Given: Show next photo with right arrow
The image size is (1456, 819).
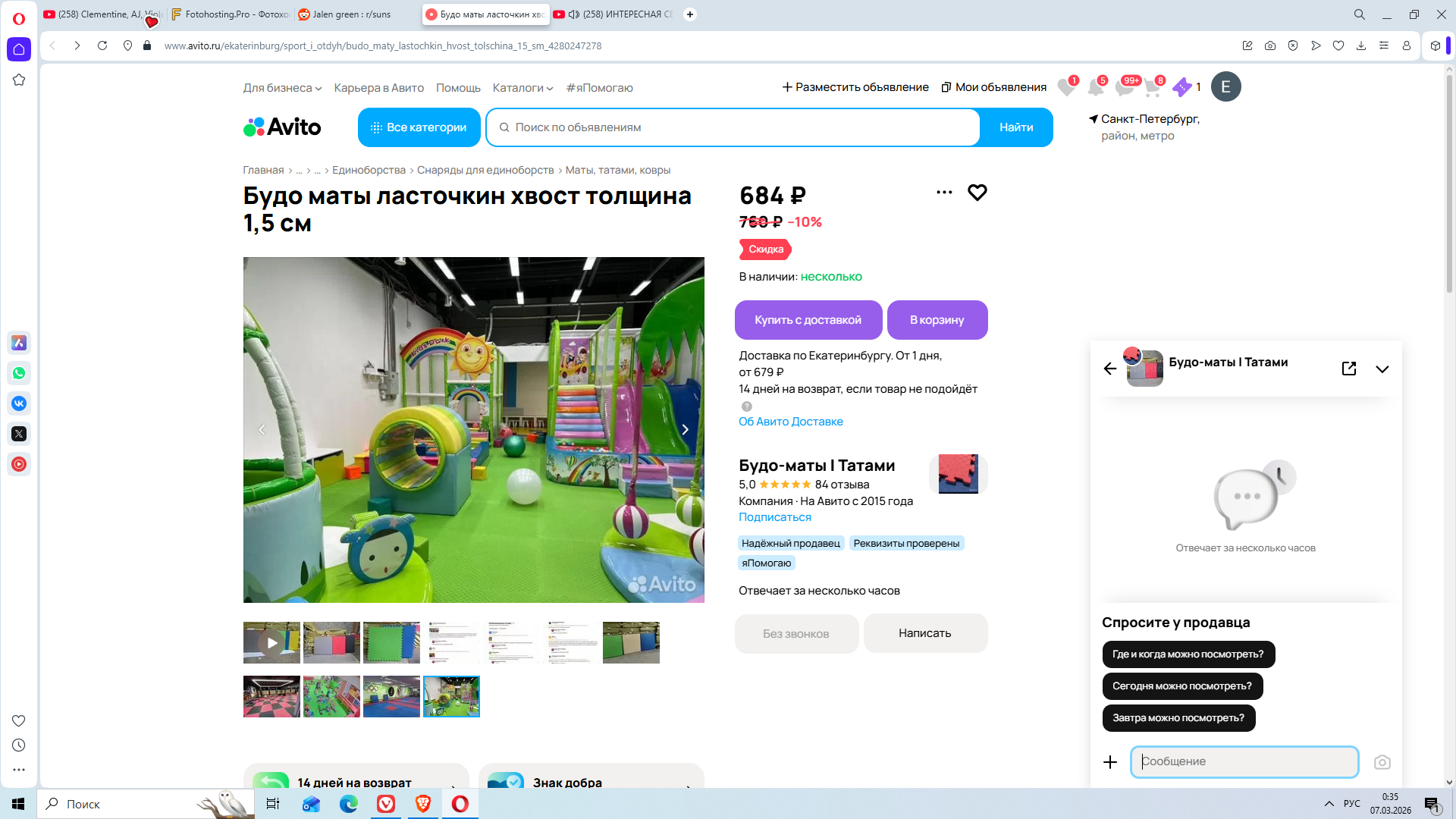Looking at the screenshot, I should coord(685,430).
